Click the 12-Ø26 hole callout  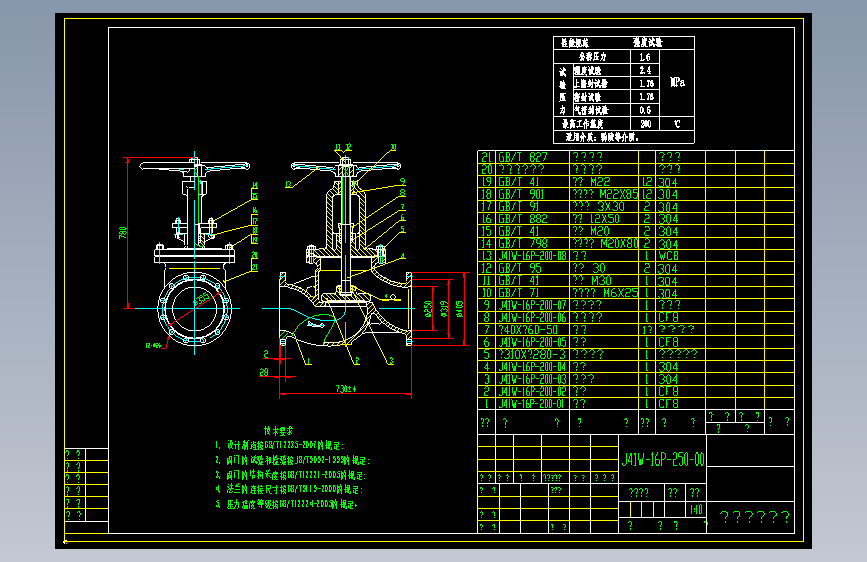(x=153, y=346)
